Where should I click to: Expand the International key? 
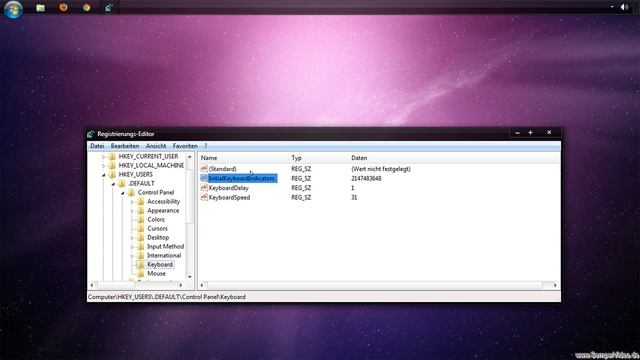click(132, 256)
